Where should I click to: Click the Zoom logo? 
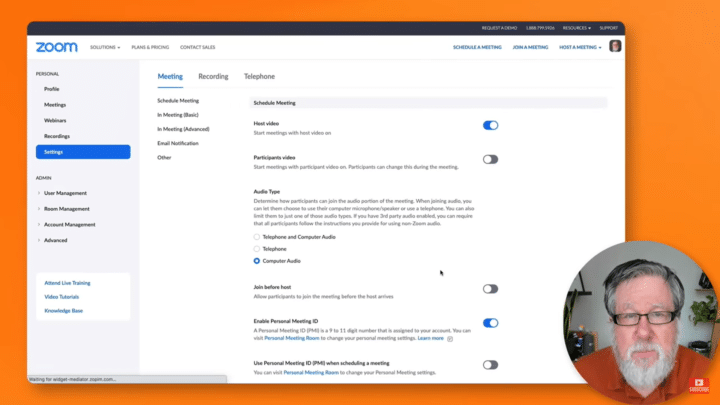(56, 47)
